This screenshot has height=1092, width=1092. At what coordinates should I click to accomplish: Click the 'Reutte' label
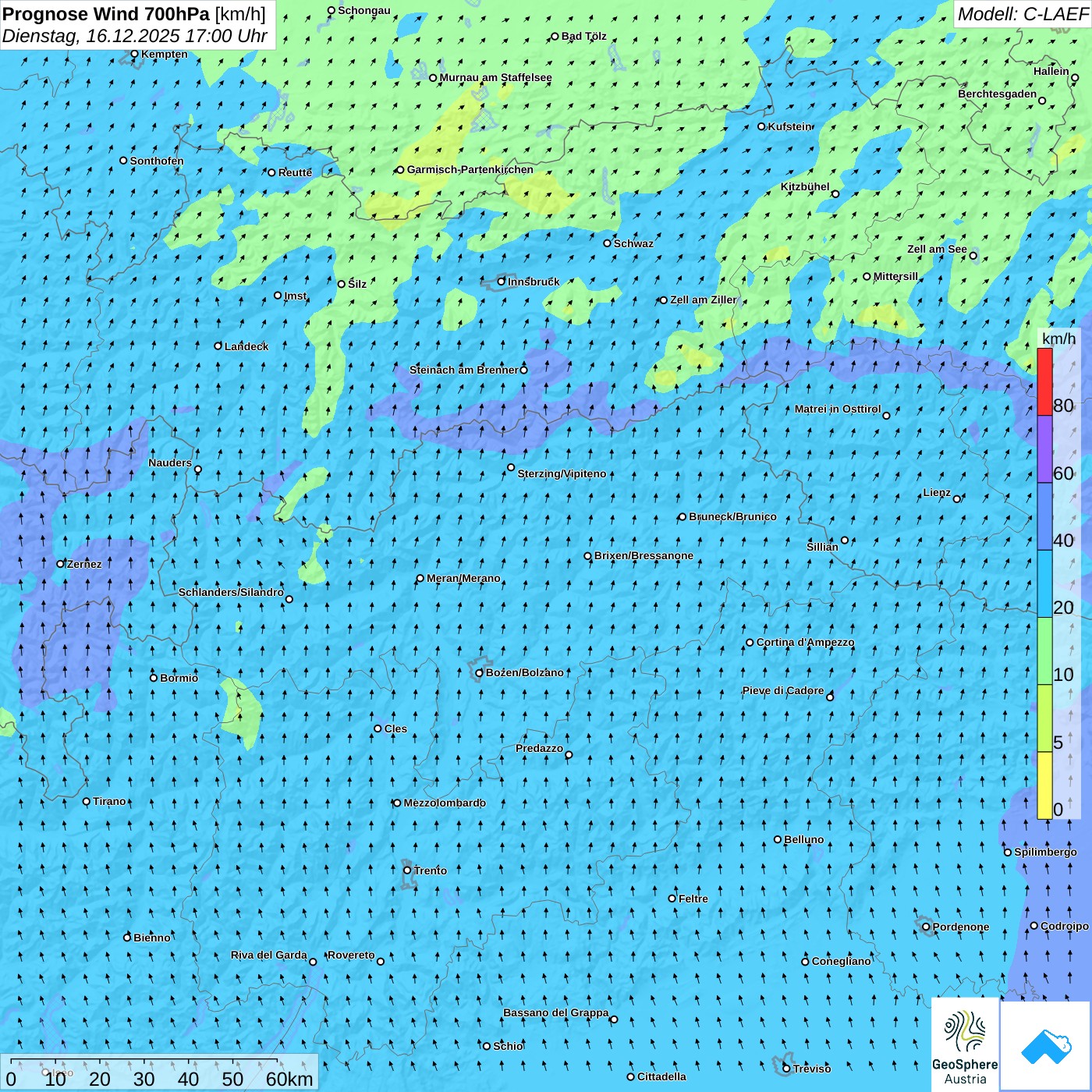pos(295,173)
